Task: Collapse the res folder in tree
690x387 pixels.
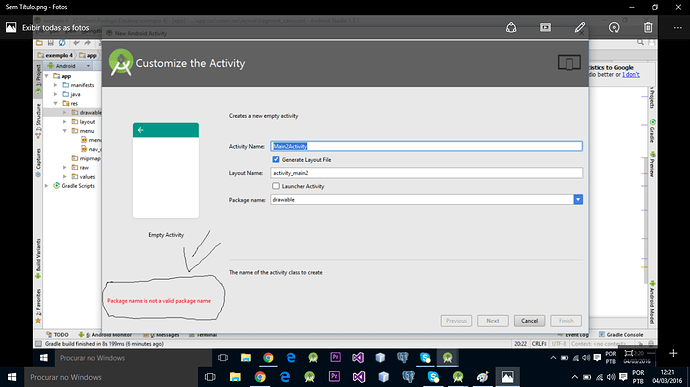Action: (56, 103)
